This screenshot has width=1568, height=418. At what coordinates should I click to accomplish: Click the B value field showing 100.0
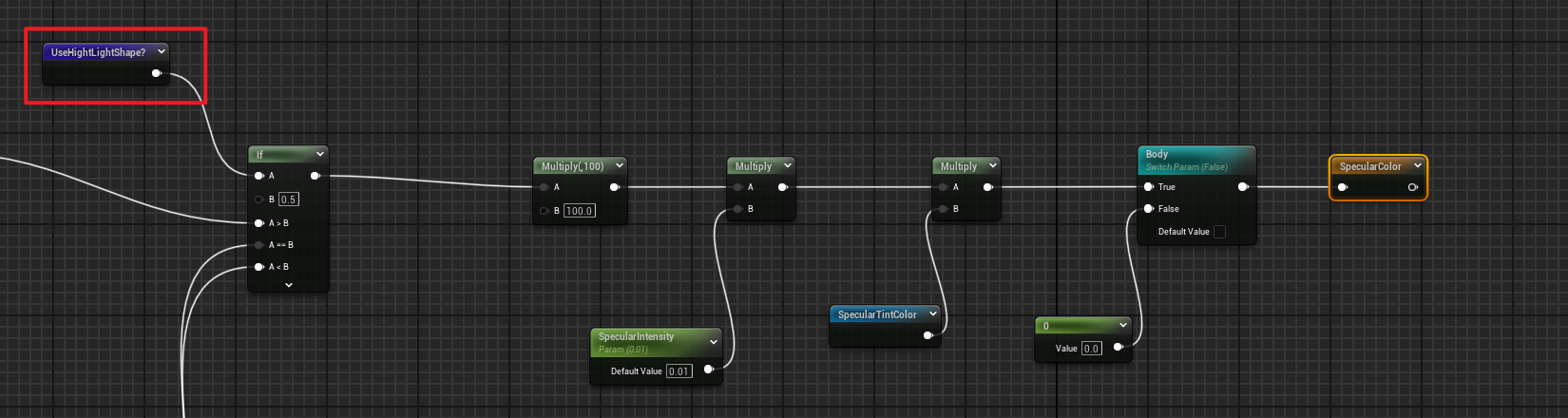coord(580,211)
